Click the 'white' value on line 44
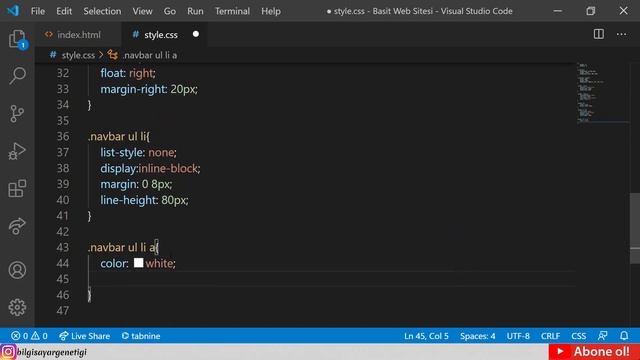640x360 pixels. (159, 263)
